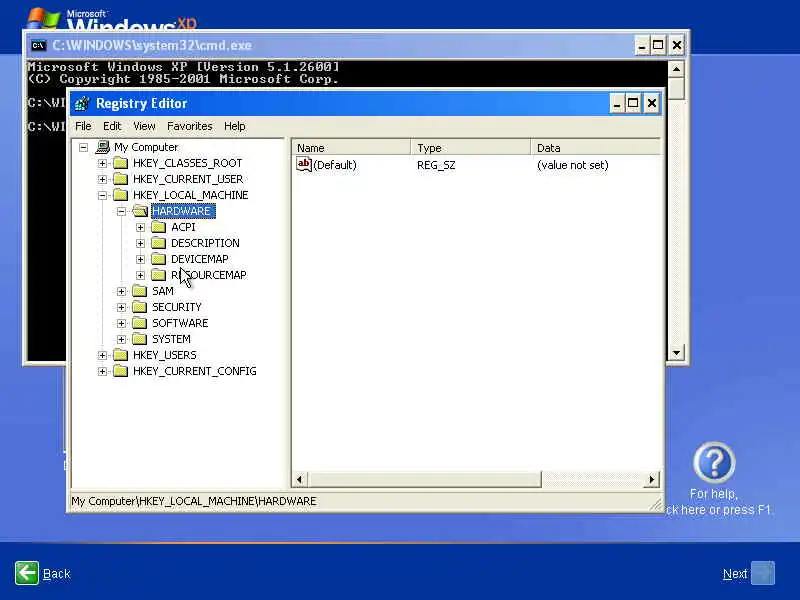Screen dimensions: 800x600
Task: Expand the DESCRIPTION key node
Action: click(140, 243)
